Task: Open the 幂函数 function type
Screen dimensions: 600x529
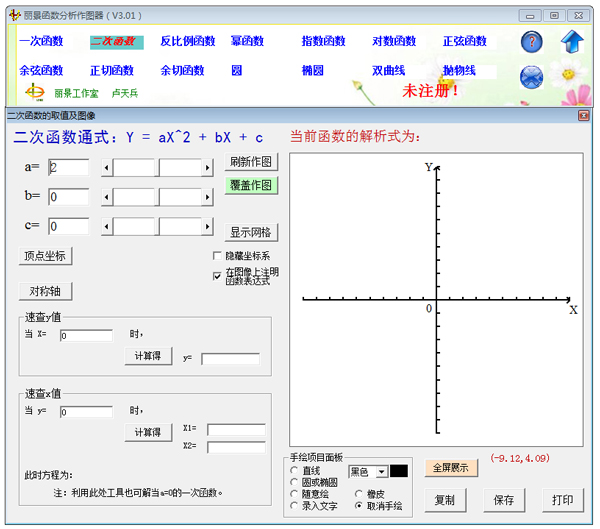Action: [247, 41]
